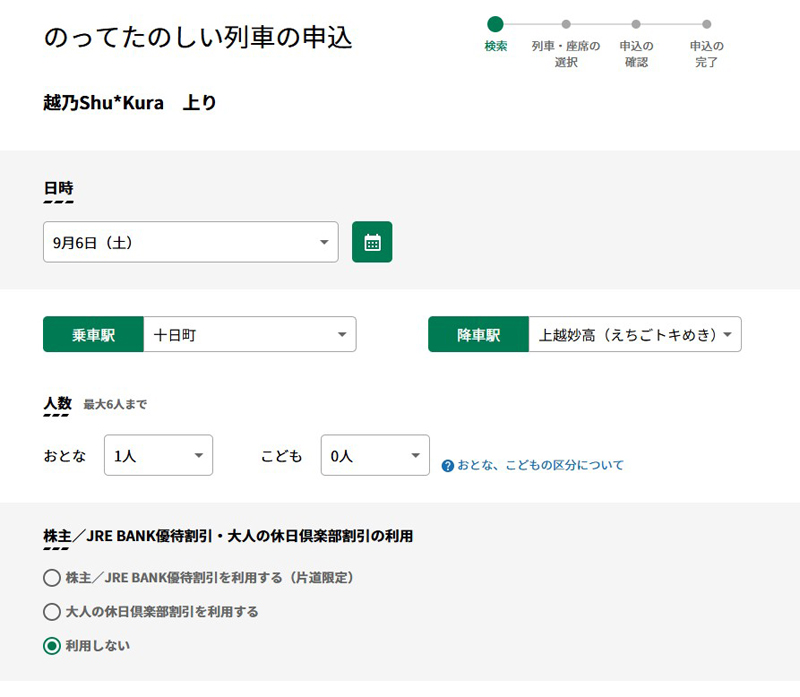Open the 9月6日(土) date dropdown
This screenshot has height=697, width=800.
(x=190, y=242)
